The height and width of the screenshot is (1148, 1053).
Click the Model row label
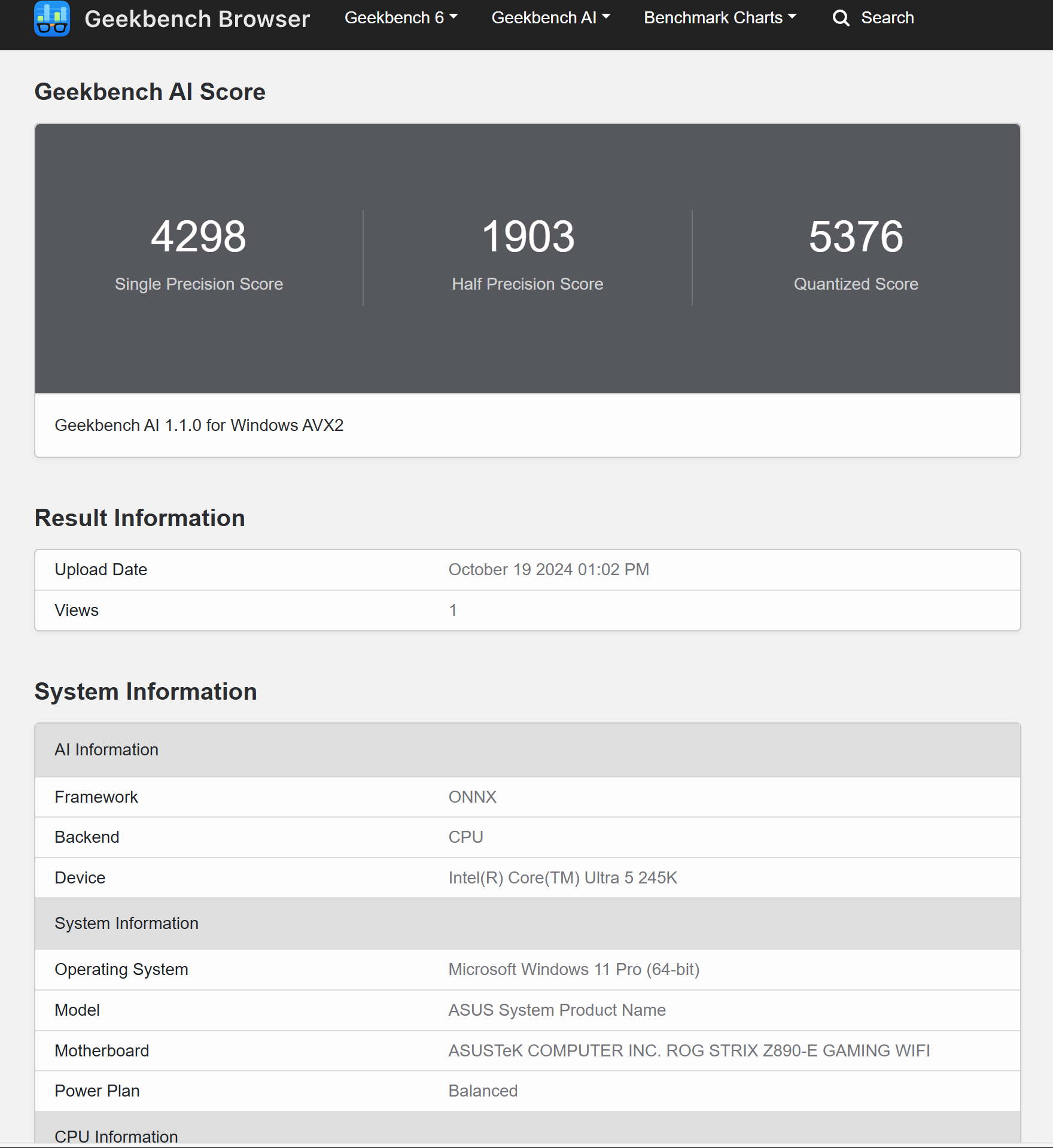pos(77,1010)
